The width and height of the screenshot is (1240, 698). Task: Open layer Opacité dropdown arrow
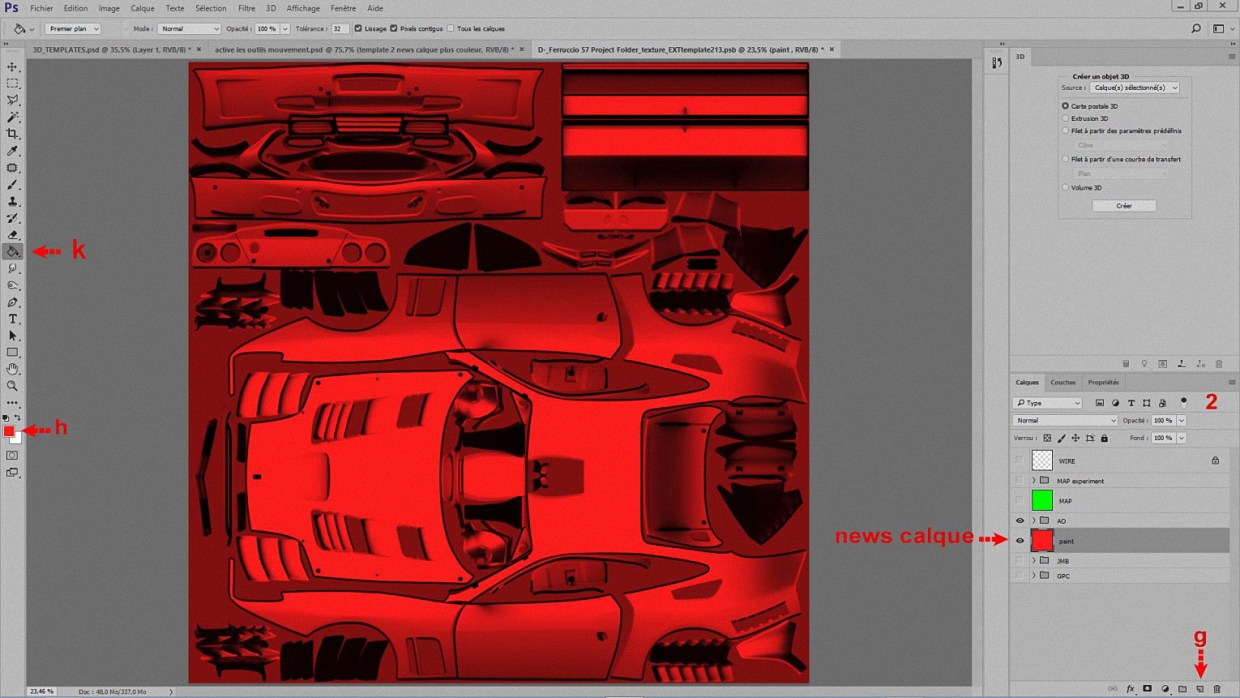(1181, 421)
